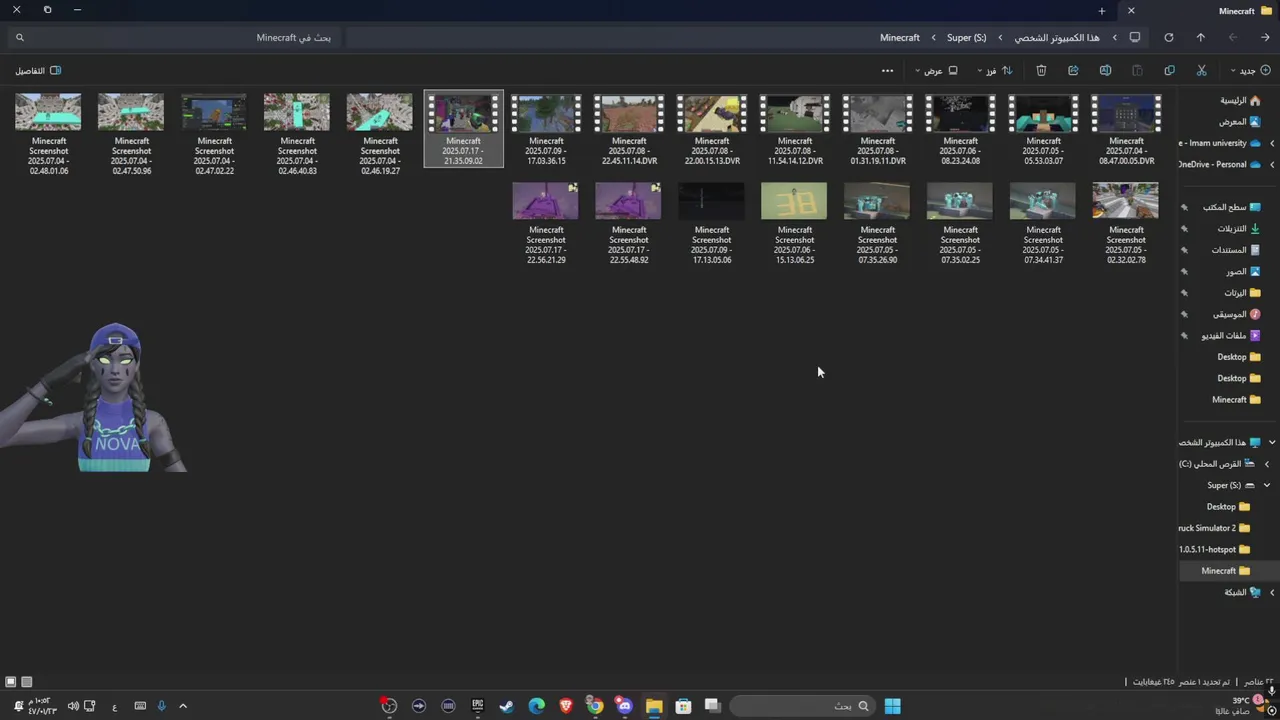Screen dimensions: 1280x720
Task: Toggle the التفاصيل details pane
Action: pos(38,70)
